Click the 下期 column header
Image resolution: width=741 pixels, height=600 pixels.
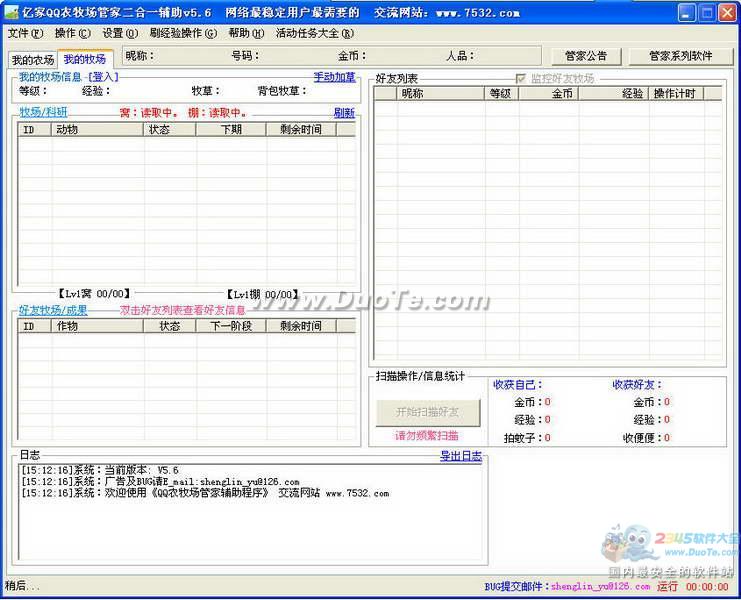pos(231,129)
